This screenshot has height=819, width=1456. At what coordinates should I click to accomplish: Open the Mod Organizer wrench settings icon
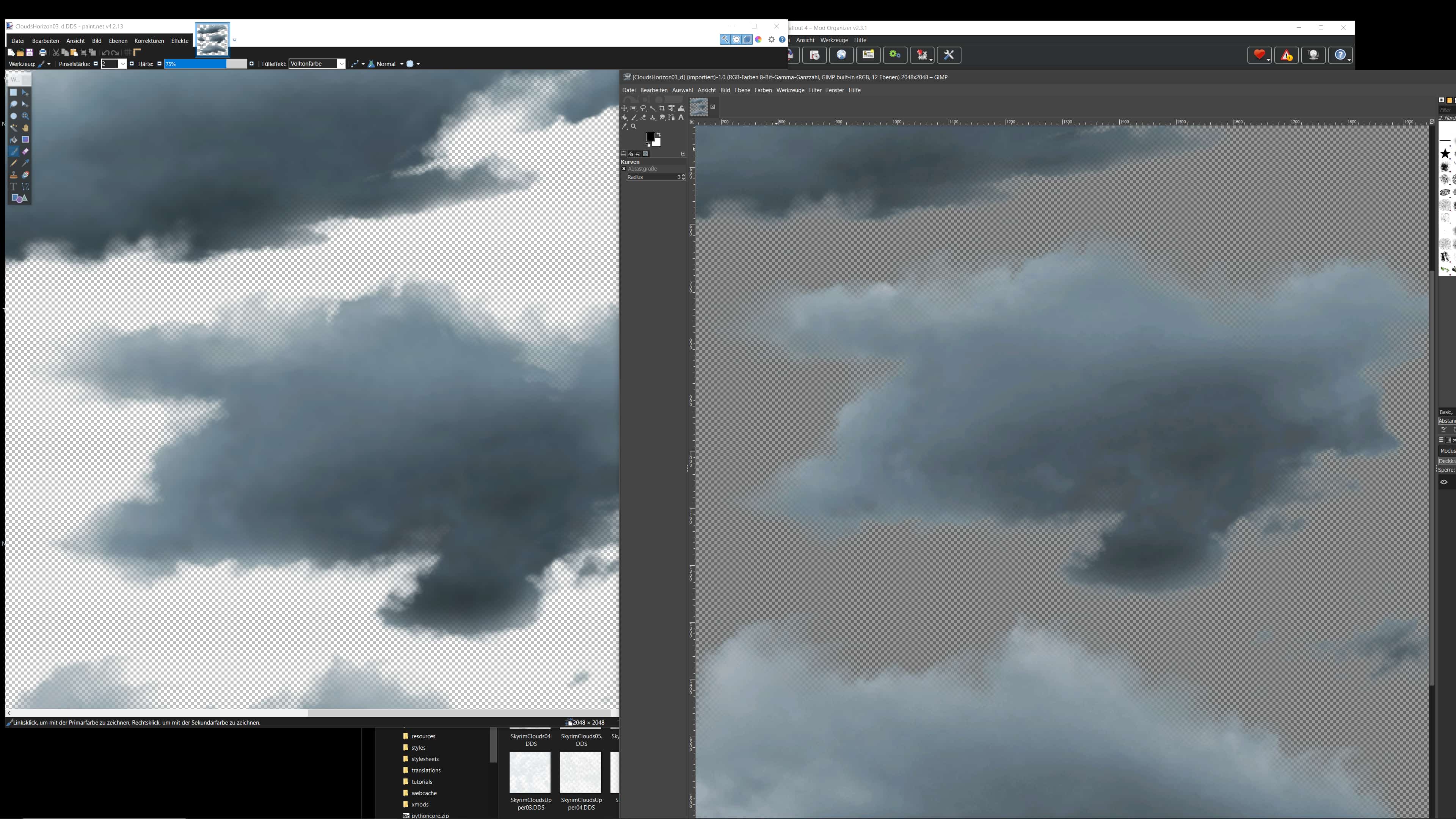click(949, 55)
